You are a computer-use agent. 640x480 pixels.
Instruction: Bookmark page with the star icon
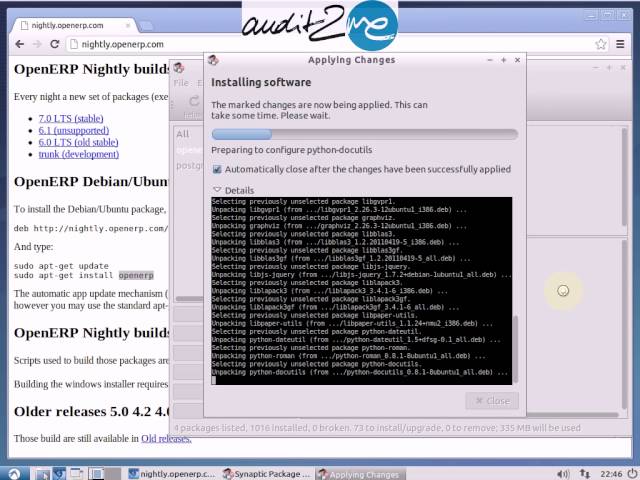pyautogui.click(x=600, y=44)
